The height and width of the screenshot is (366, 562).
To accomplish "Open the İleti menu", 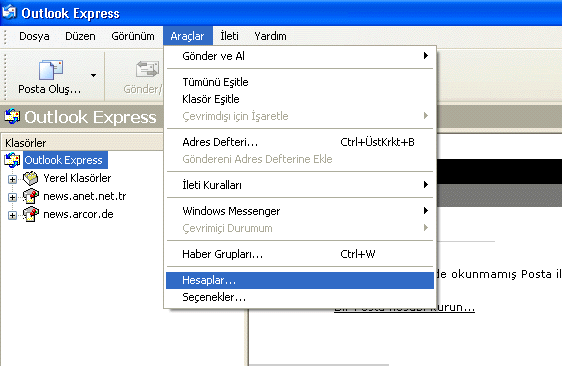I will tap(229, 36).
